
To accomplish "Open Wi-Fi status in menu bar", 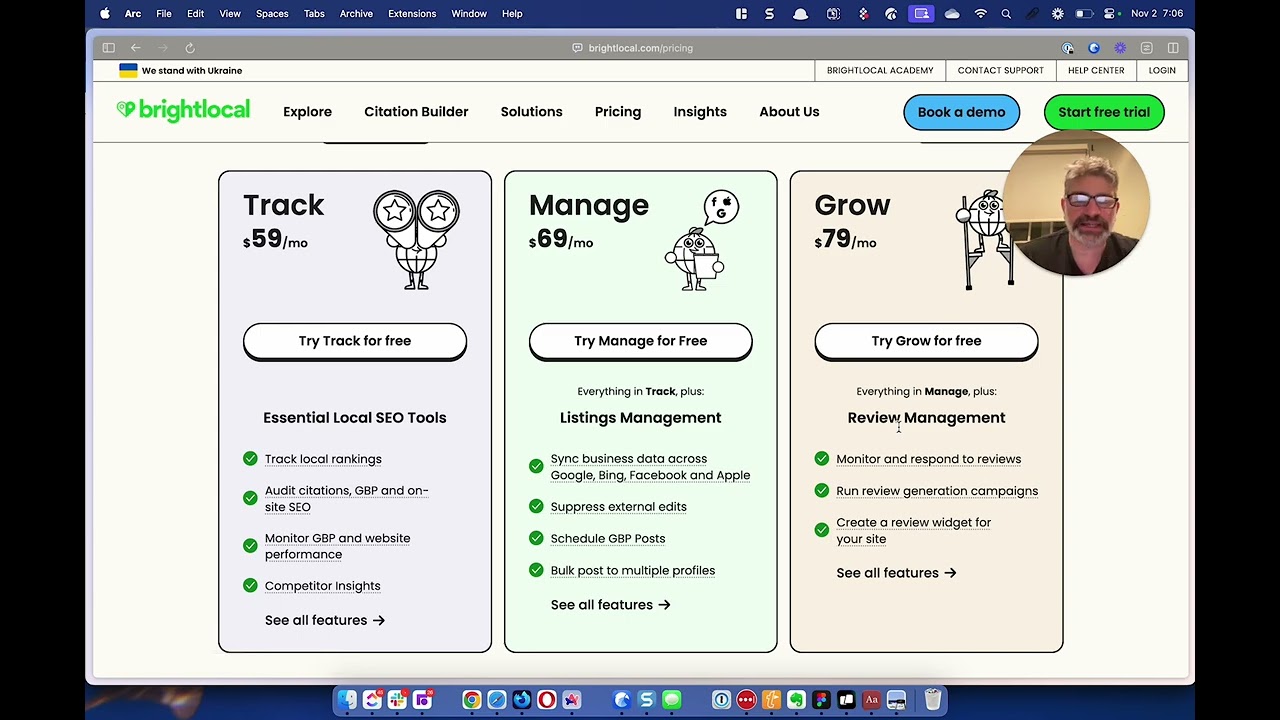I will (981, 14).
